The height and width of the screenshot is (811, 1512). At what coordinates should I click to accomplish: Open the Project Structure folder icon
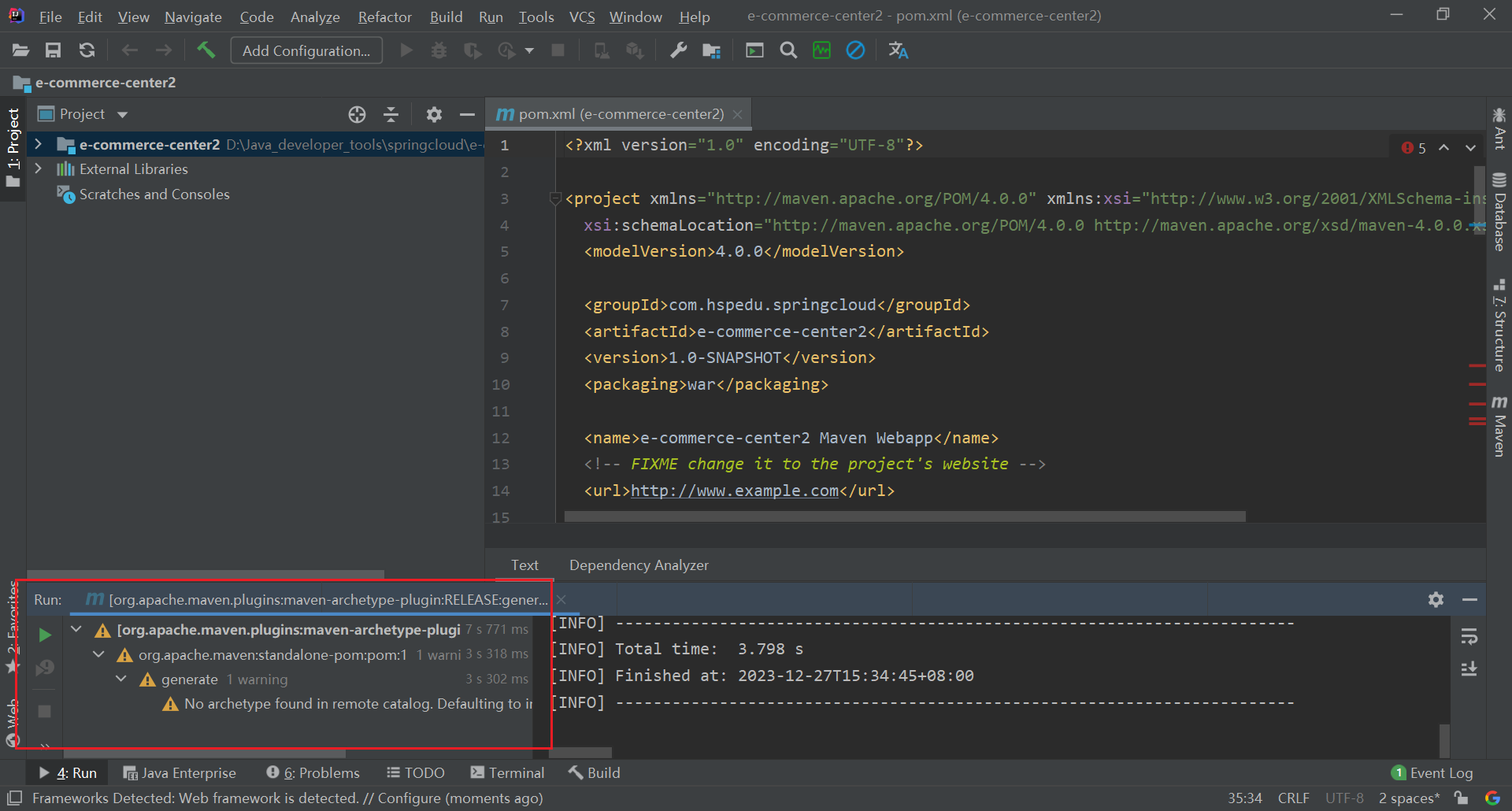coord(711,50)
